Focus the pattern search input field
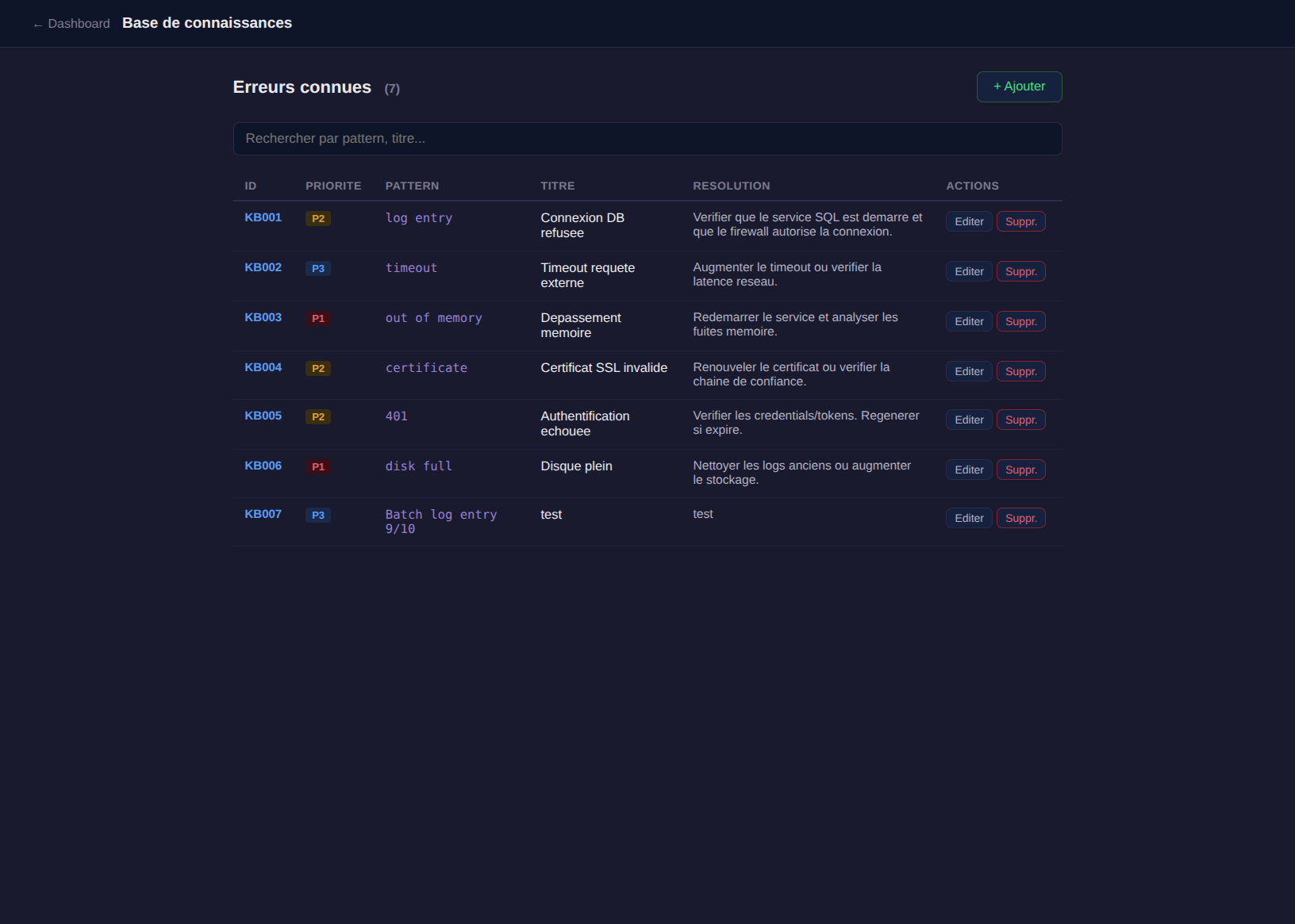The width and height of the screenshot is (1295, 924). coord(647,139)
